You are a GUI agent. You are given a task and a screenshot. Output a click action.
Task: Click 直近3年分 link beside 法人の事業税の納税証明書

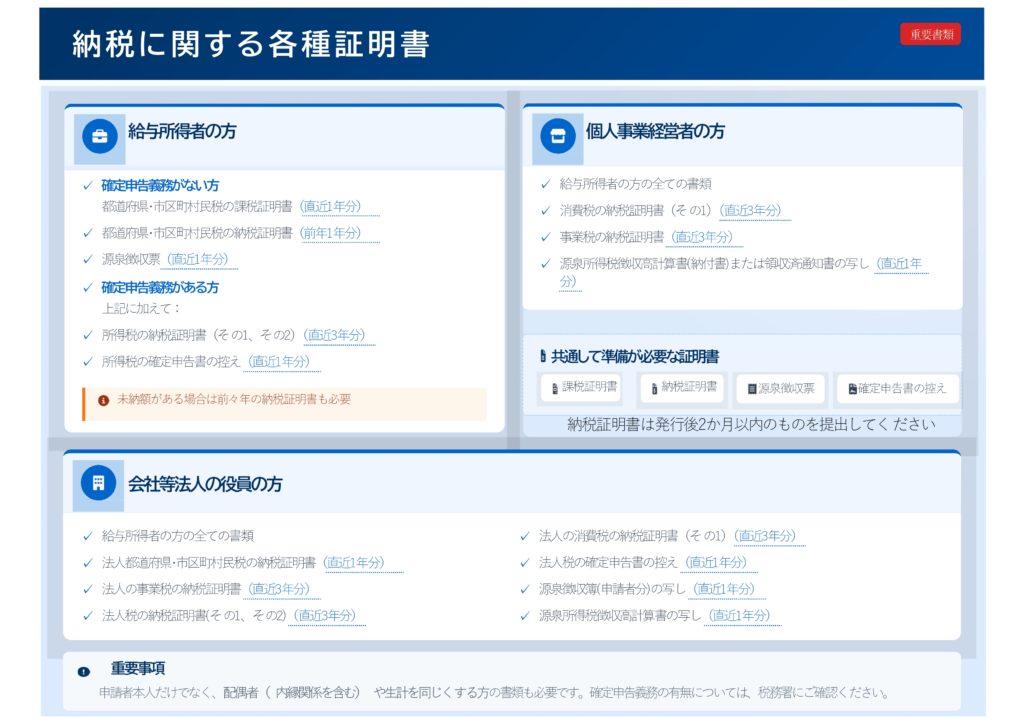[x=278, y=589]
